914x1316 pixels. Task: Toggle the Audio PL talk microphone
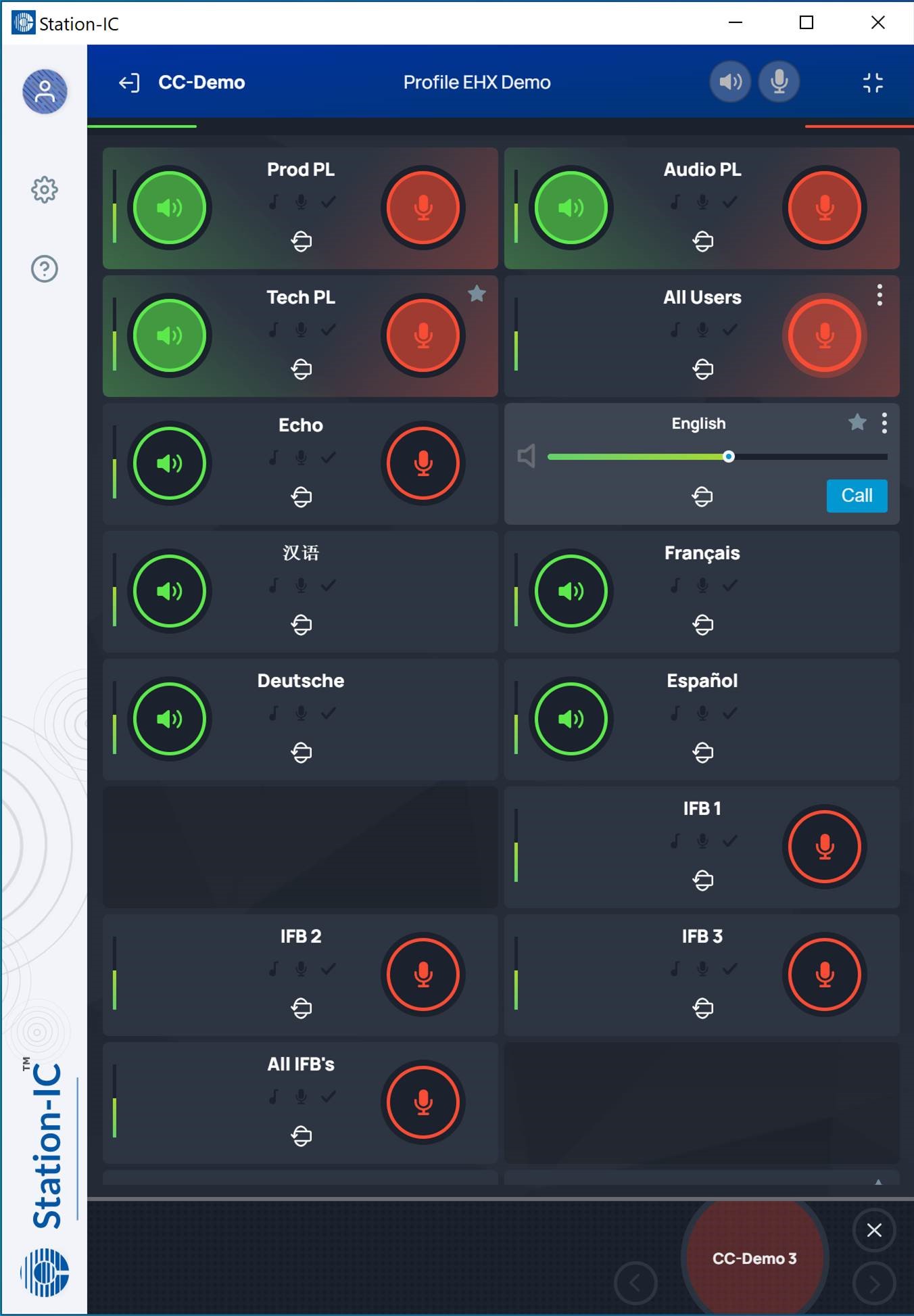click(825, 208)
